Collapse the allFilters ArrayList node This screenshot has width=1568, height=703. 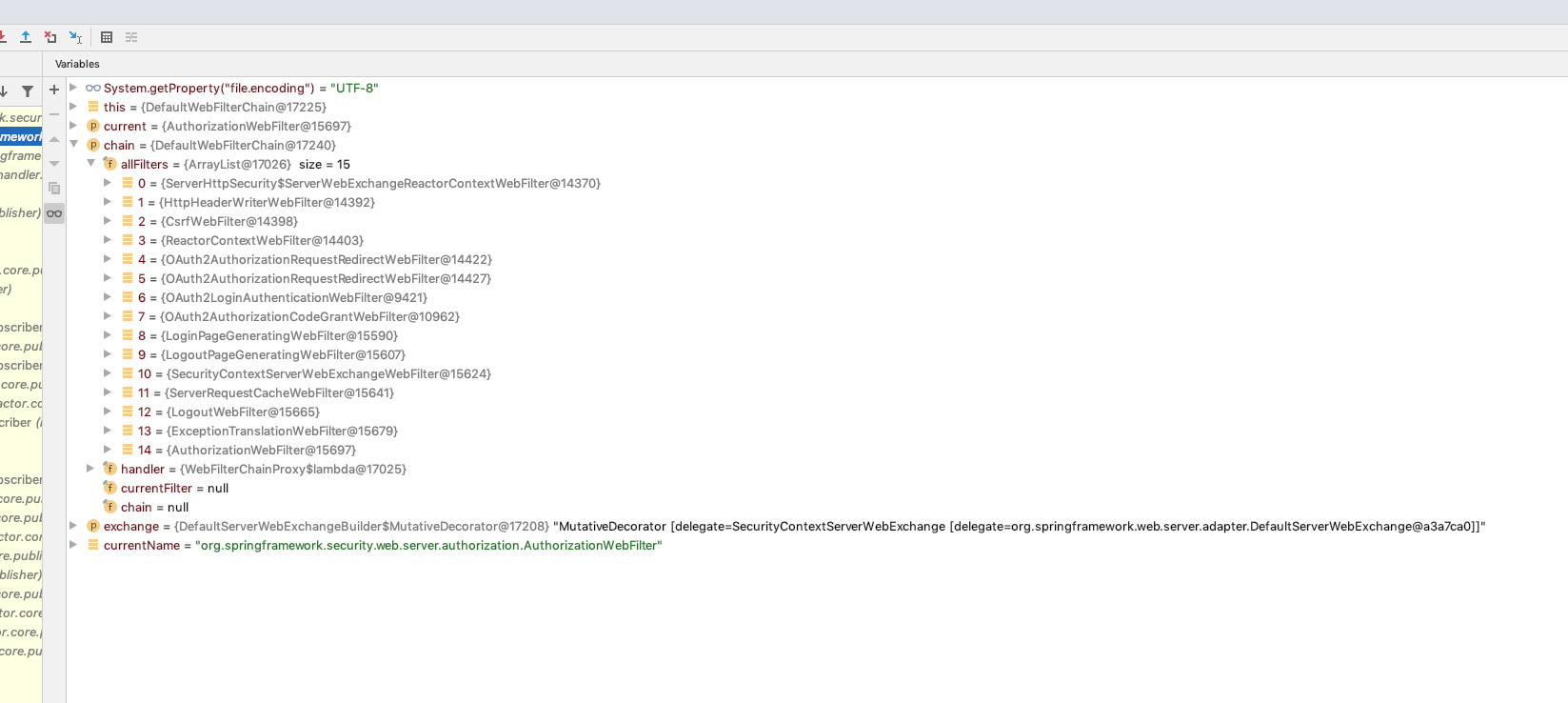coord(90,163)
